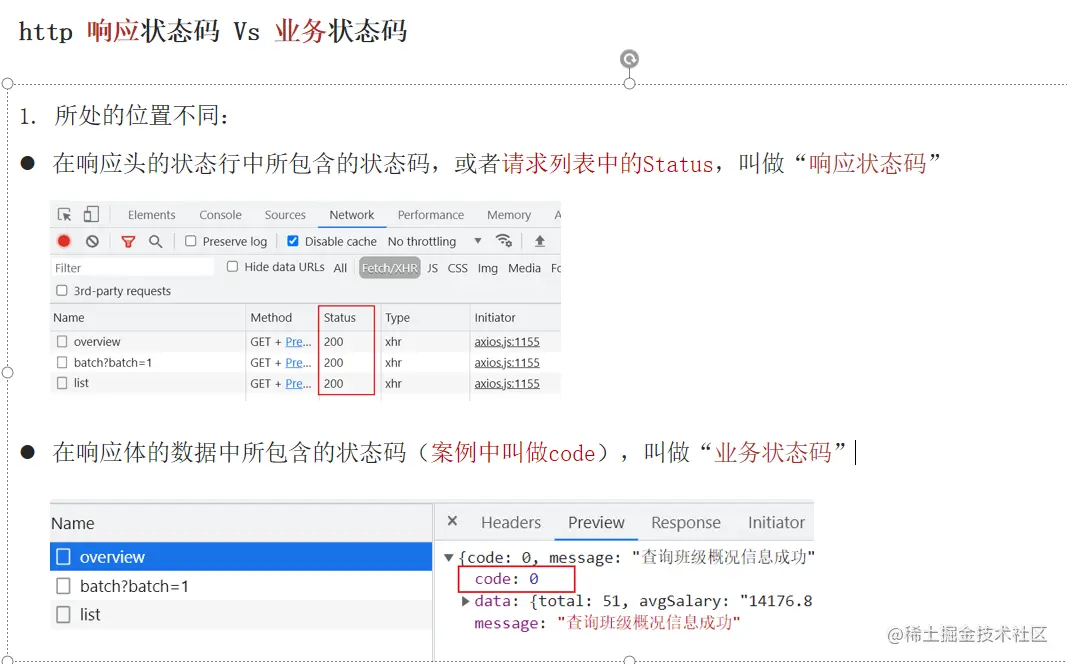The width and height of the screenshot is (1067, 664).
Task: Select the Network tab
Action: (x=352, y=215)
